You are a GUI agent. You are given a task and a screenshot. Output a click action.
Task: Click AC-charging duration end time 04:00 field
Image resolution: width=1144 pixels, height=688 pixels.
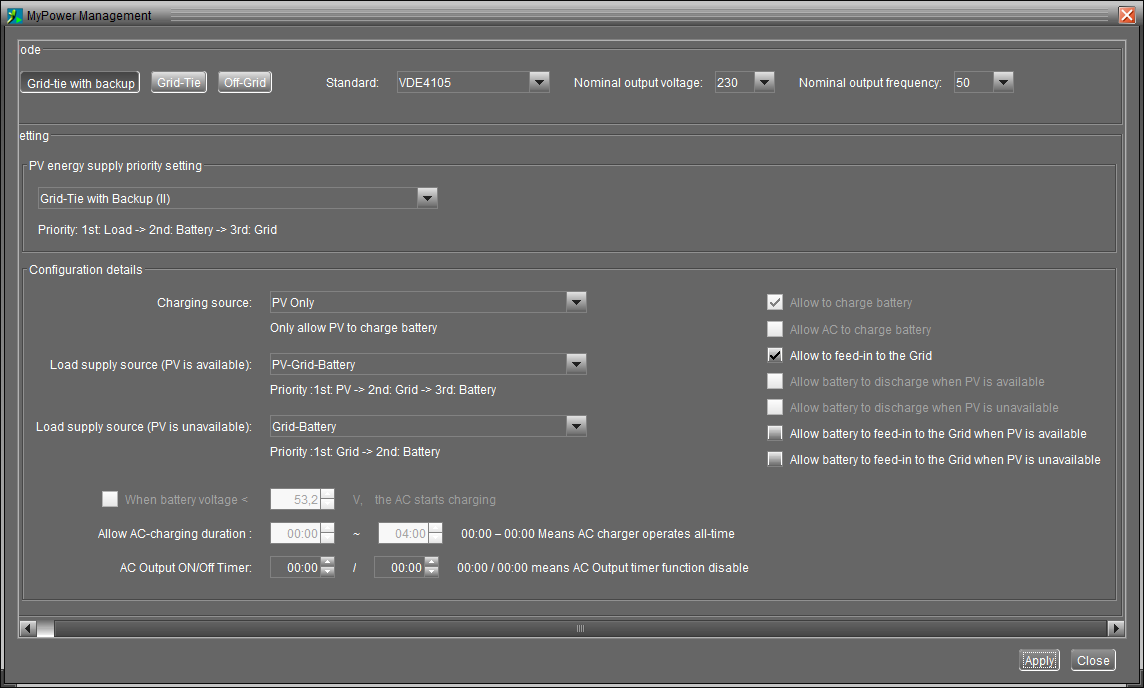pos(403,533)
